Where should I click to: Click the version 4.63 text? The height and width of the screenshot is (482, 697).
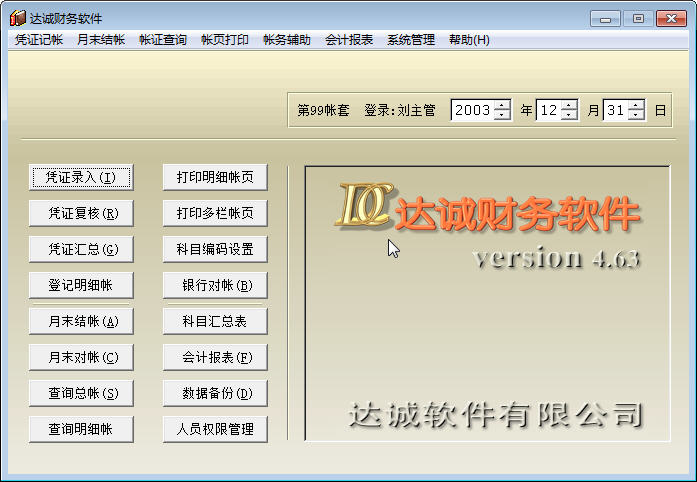[557, 257]
